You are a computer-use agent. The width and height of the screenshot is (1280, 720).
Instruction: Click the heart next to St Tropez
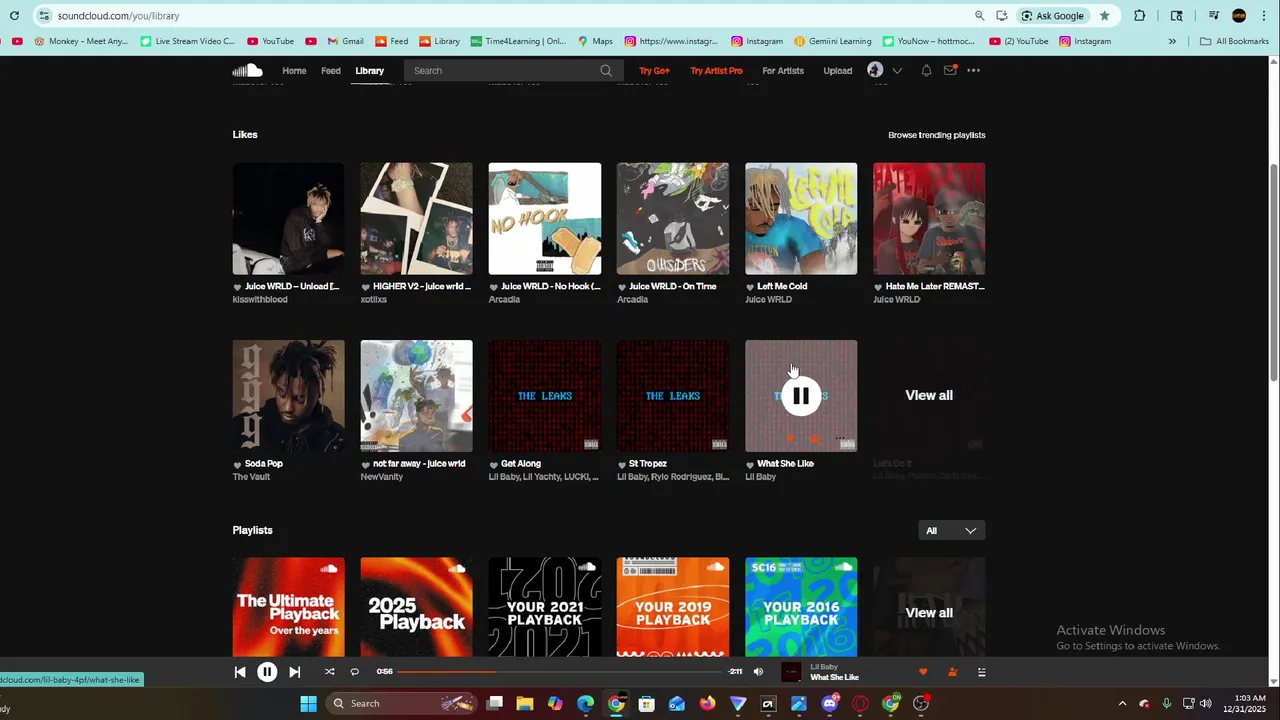[x=622, y=464]
